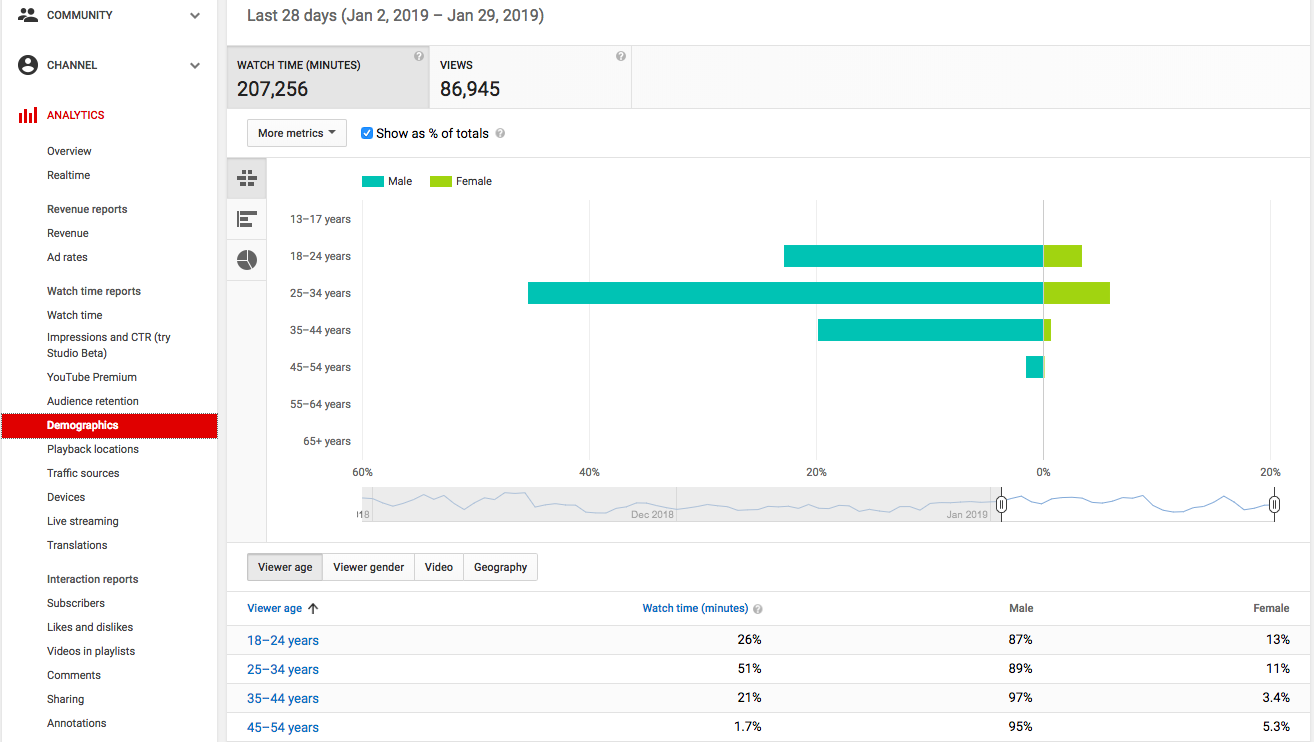This screenshot has width=1314, height=742.
Task: Select the Analytics bar chart icon
Action: pyautogui.click(x=27, y=114)
